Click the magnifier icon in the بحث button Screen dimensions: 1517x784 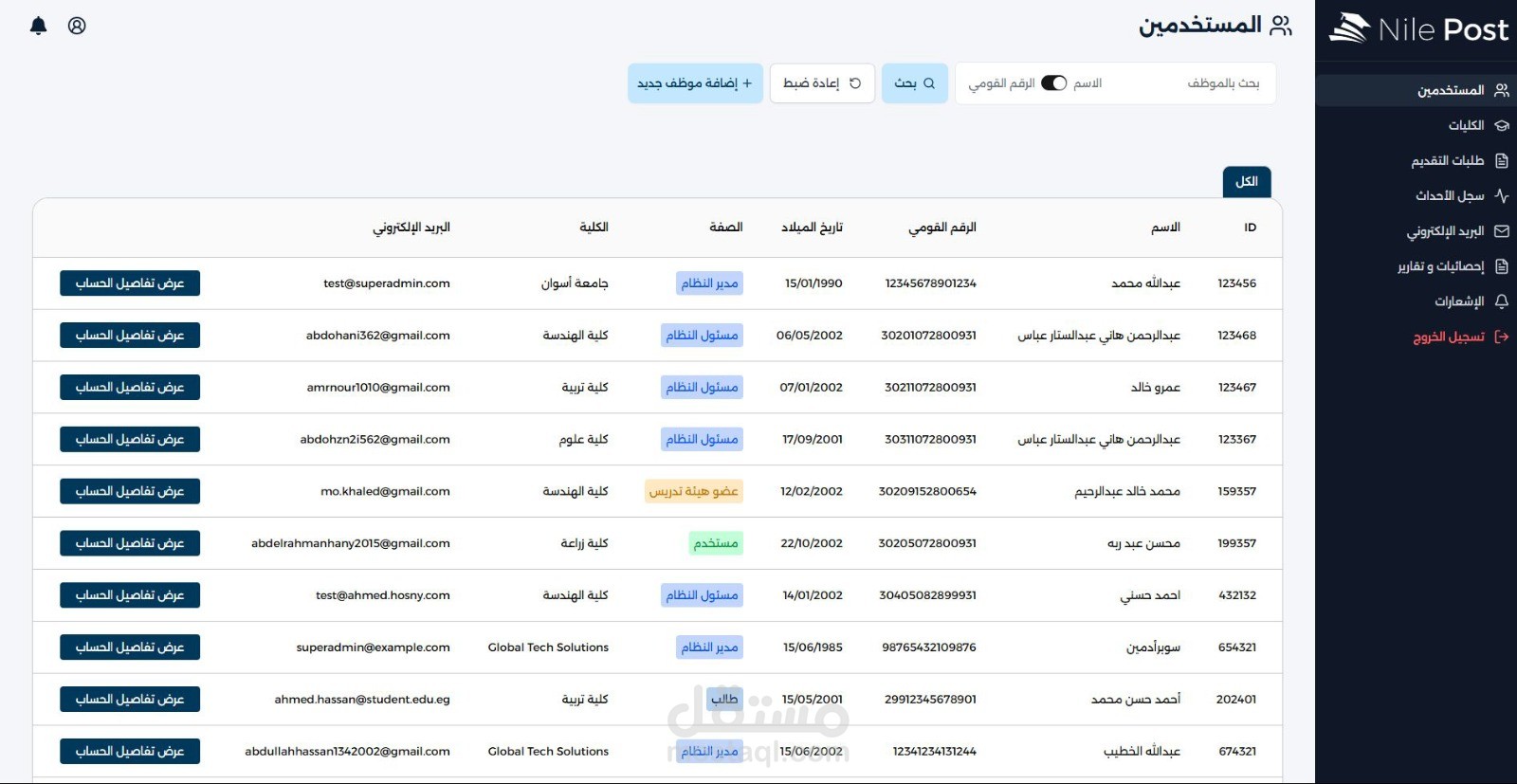(x=929, y=83)
